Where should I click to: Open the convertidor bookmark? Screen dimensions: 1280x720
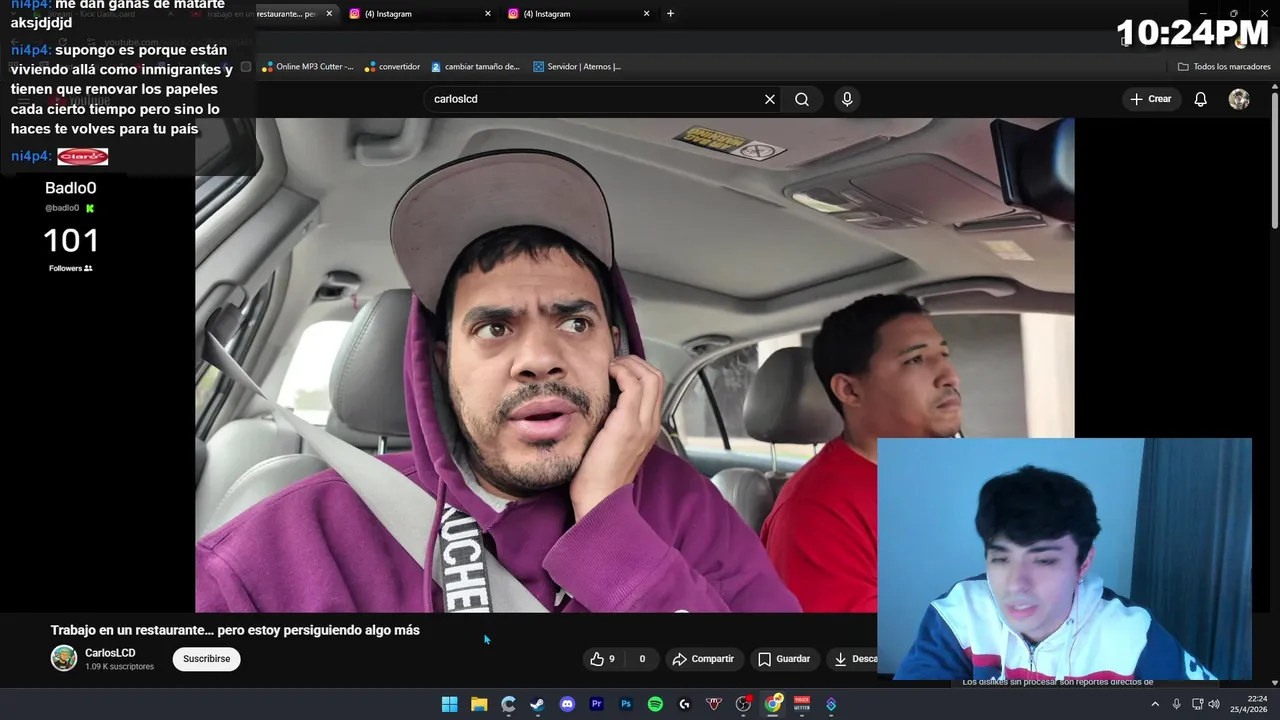392,67
